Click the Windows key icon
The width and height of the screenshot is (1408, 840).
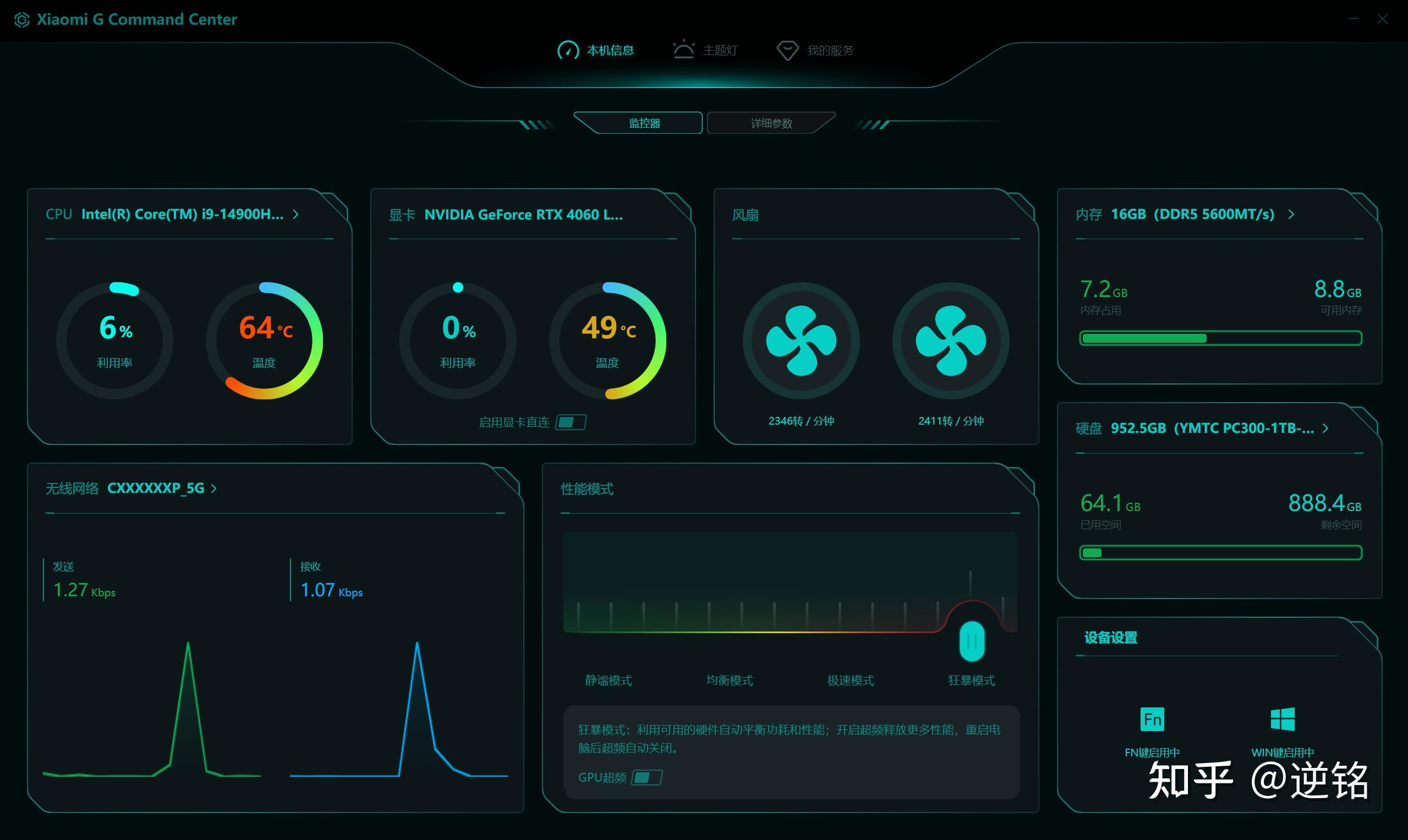click(1283, 719)
